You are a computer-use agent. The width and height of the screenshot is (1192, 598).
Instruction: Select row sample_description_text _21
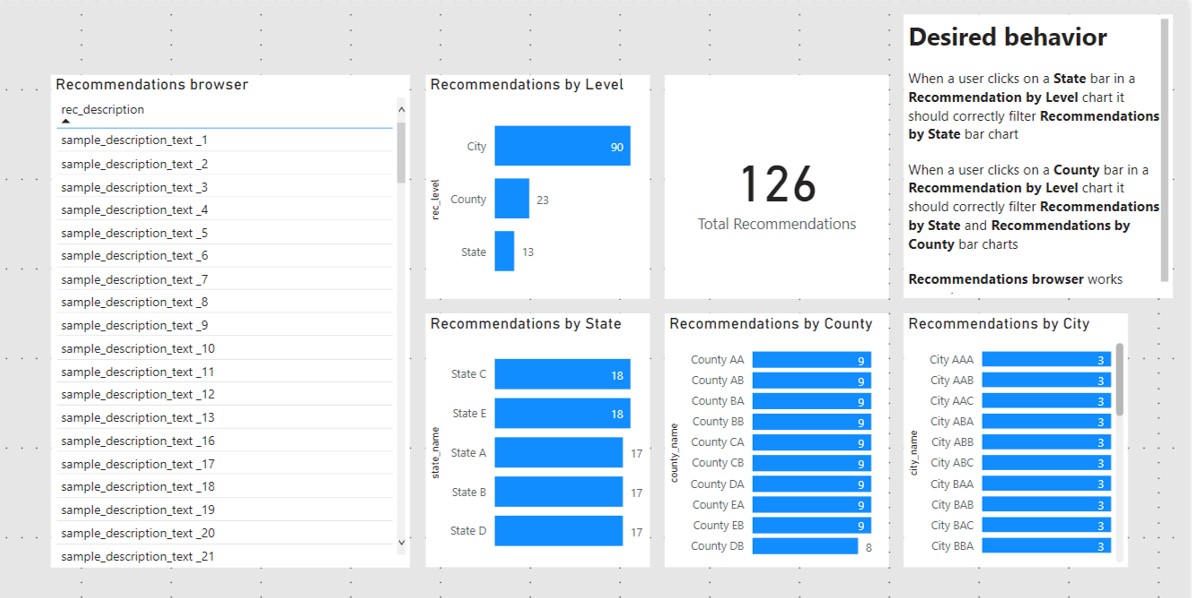[x=225, y=556]
